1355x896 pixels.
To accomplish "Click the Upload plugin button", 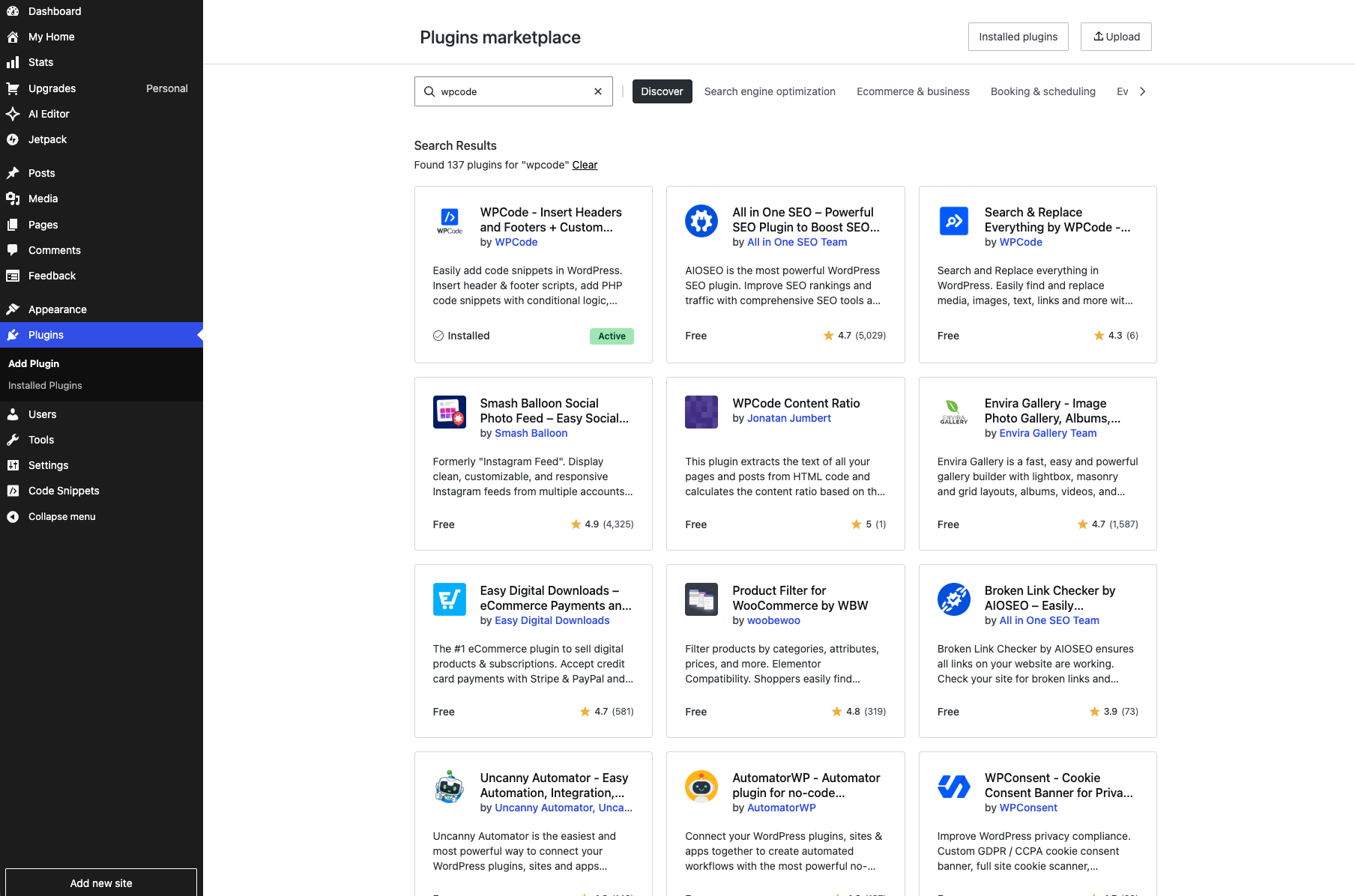I will [x=1116, y=36].
